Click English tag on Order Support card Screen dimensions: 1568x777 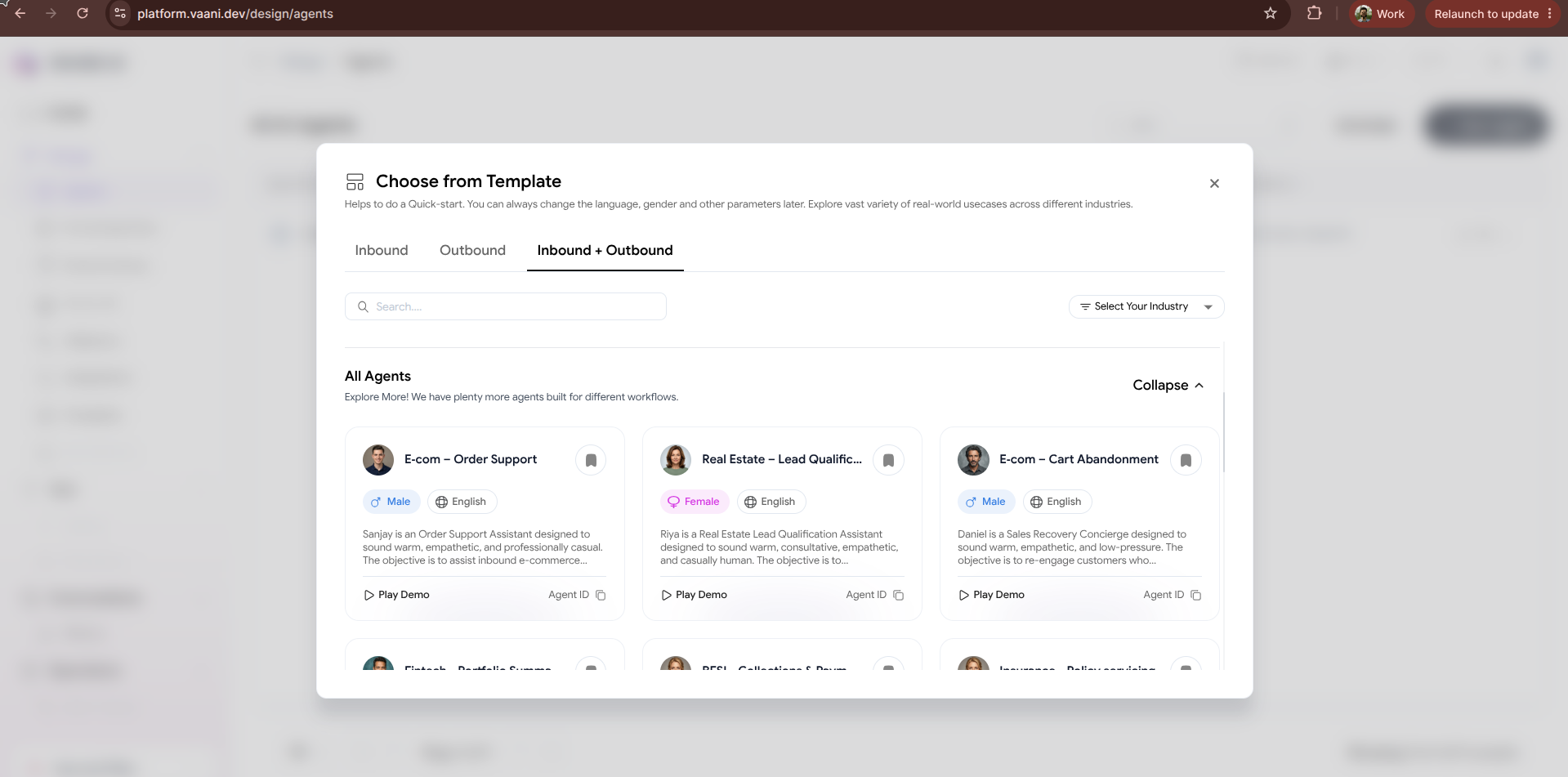tap(462, 502)
